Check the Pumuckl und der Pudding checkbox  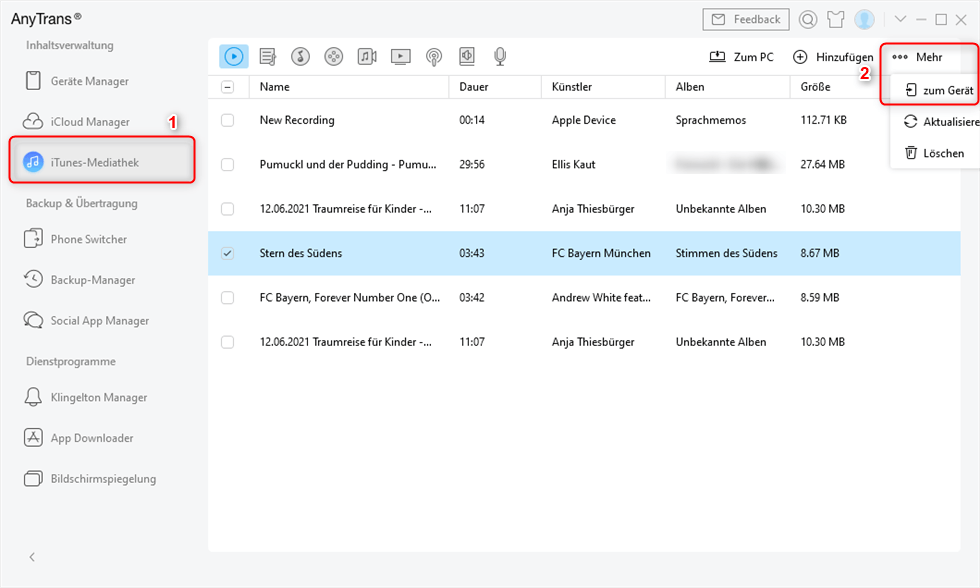[x=228, y=164]
